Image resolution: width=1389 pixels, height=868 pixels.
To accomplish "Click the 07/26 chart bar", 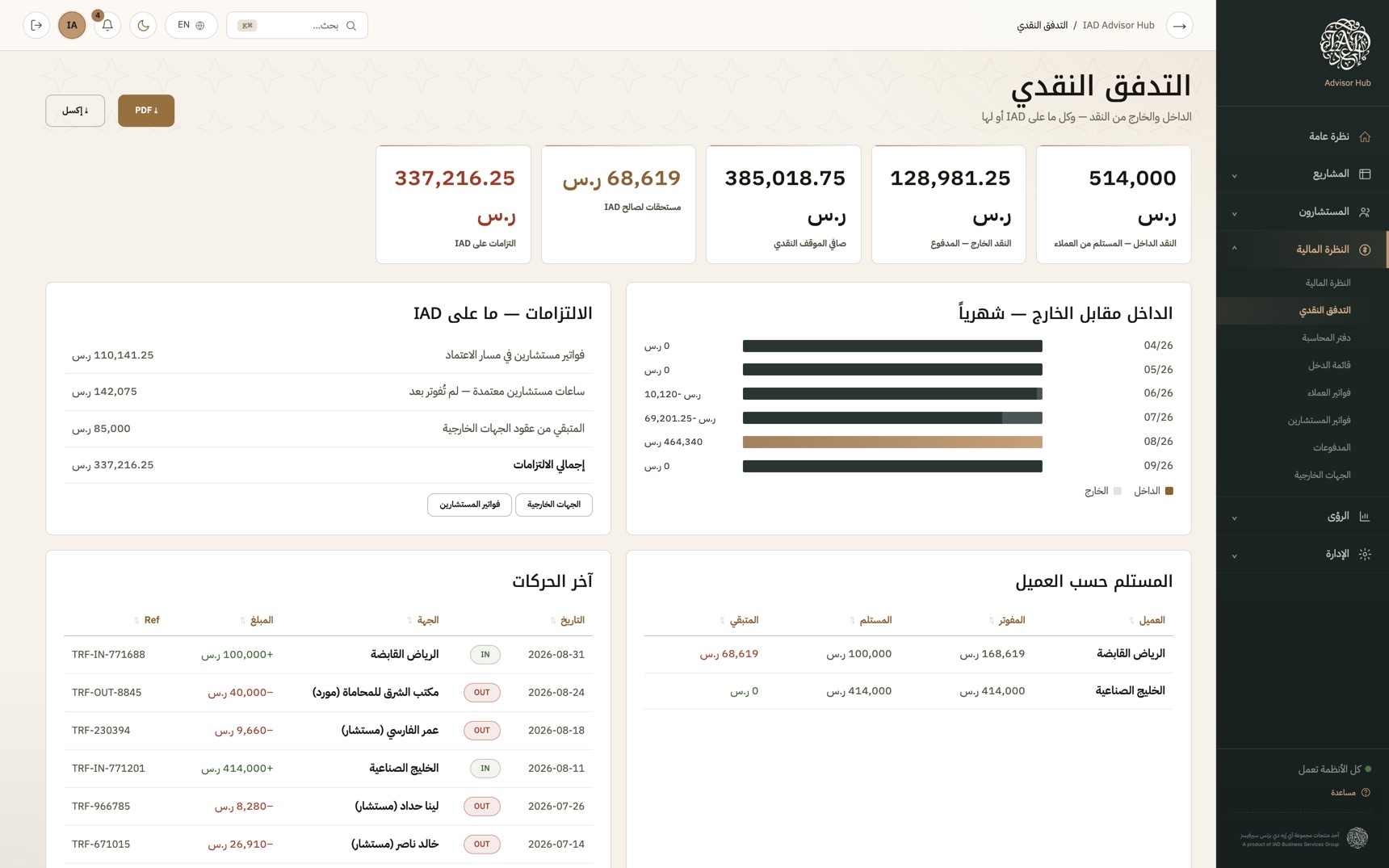I will (x=892, y=417).
